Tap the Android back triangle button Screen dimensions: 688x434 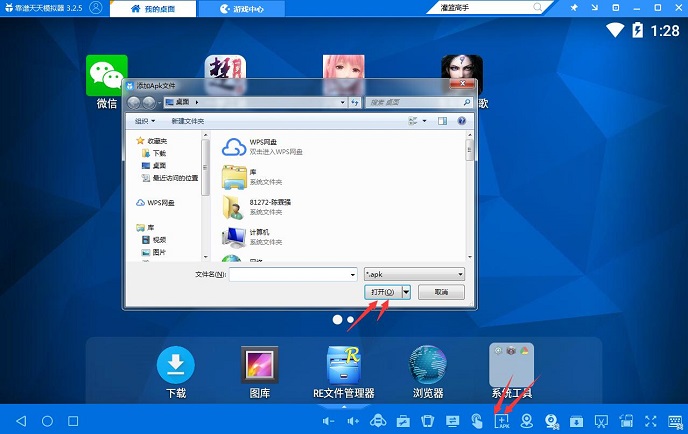[21, 421]
